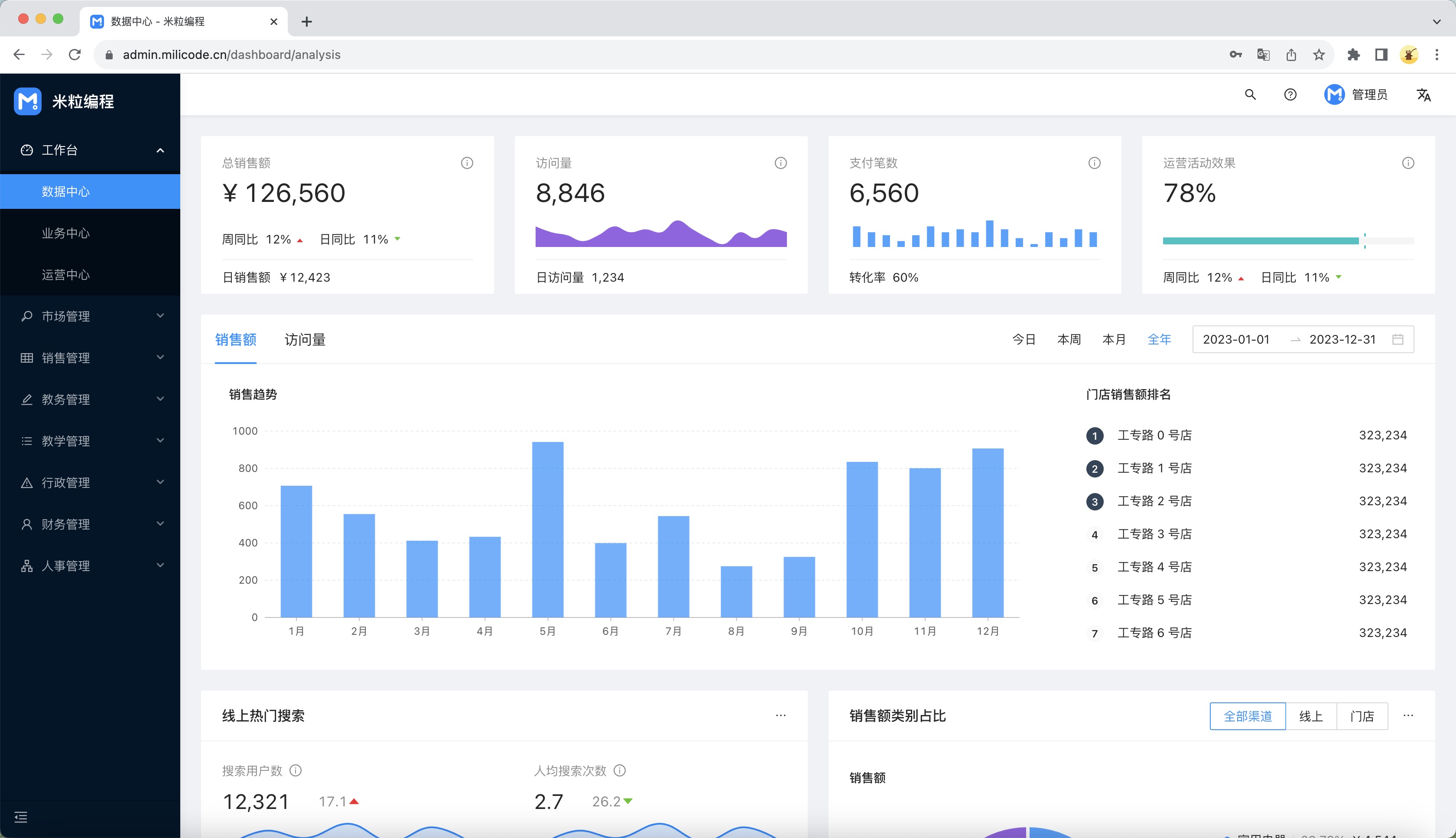
Task: Open the Chrome three-dot menu
Action: pyautogui.click(x=1437, y=55)
